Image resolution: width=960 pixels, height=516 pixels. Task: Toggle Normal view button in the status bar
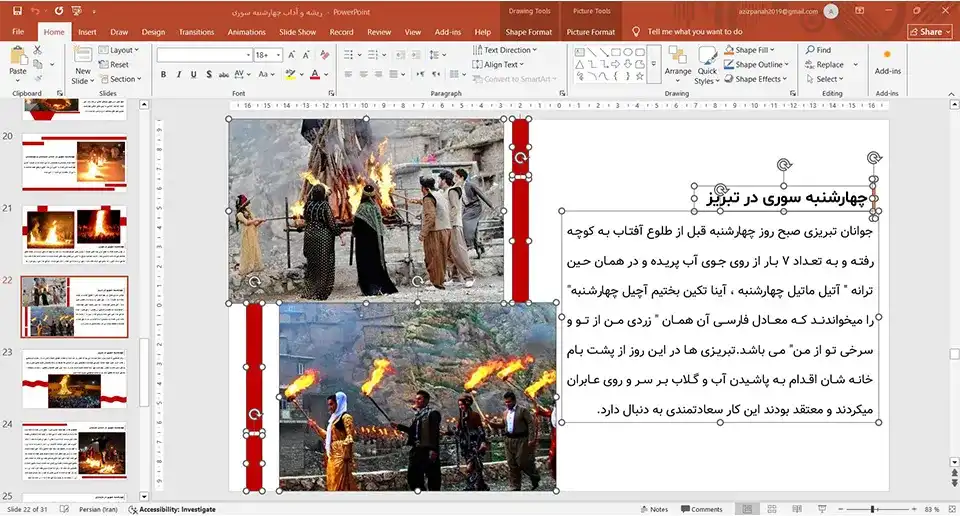coord(748,509)
